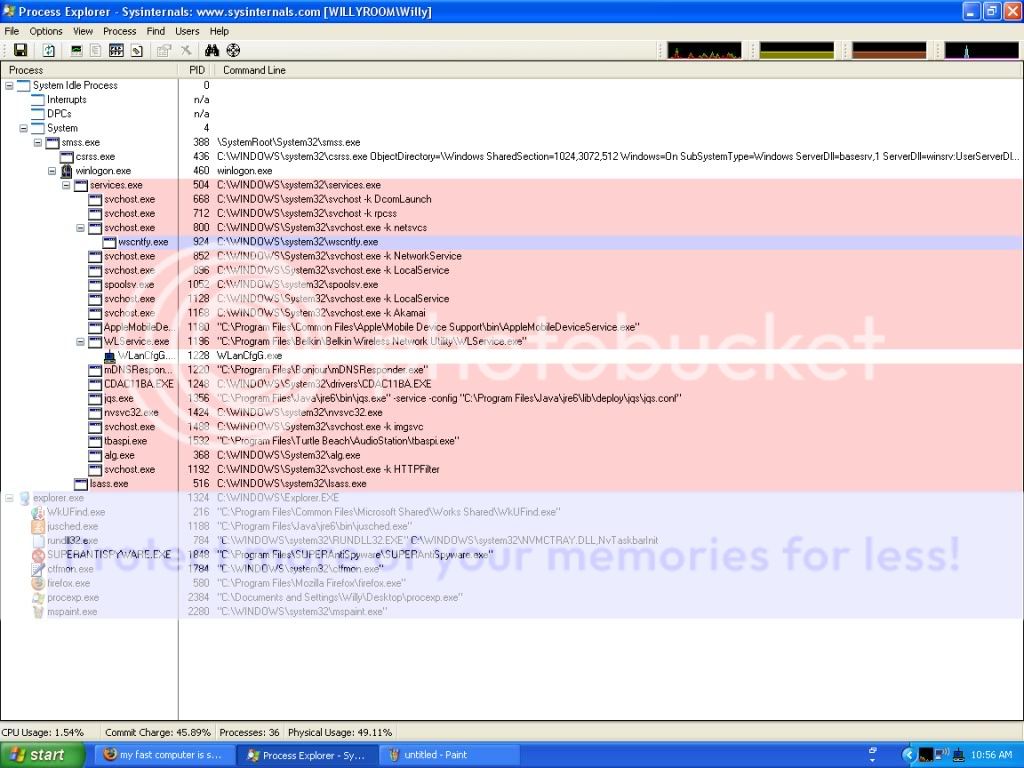Collapse the services.exe tree node
1024x768 pixels.
pyautogui.click(x=67, y=185)
